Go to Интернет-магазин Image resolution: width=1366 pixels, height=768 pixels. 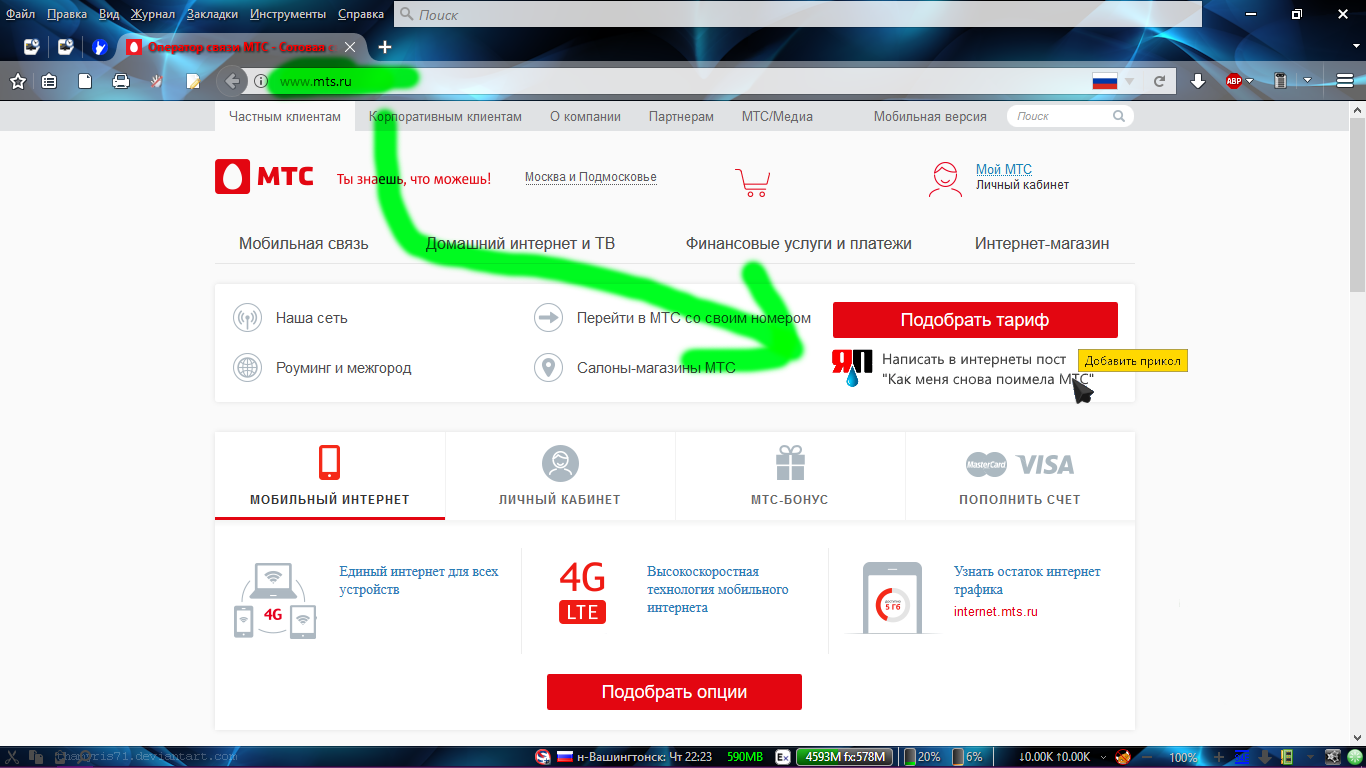pyautogui.click(x=1042, y=243)
